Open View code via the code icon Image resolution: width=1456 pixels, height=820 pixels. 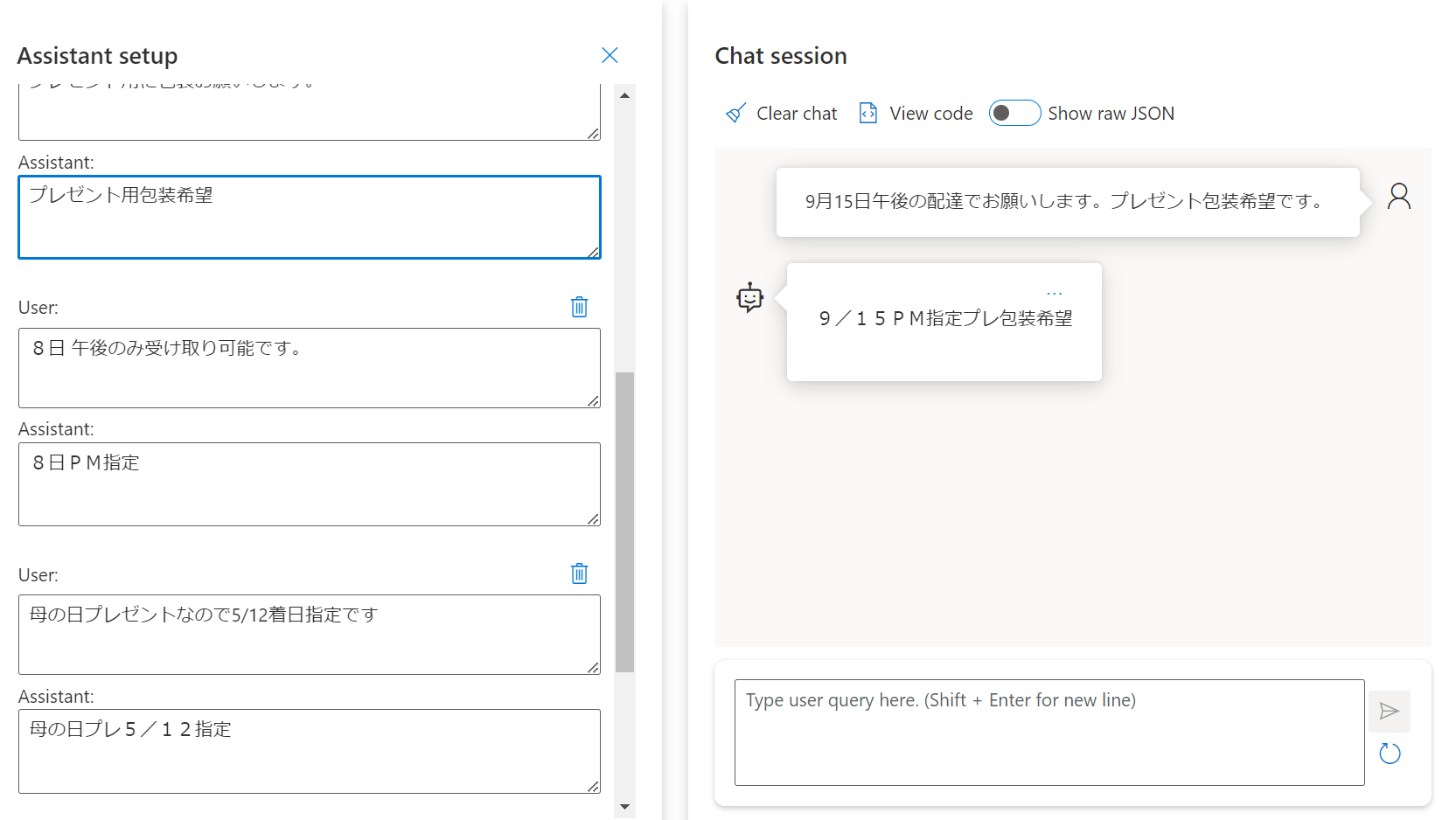coord(867,113)
